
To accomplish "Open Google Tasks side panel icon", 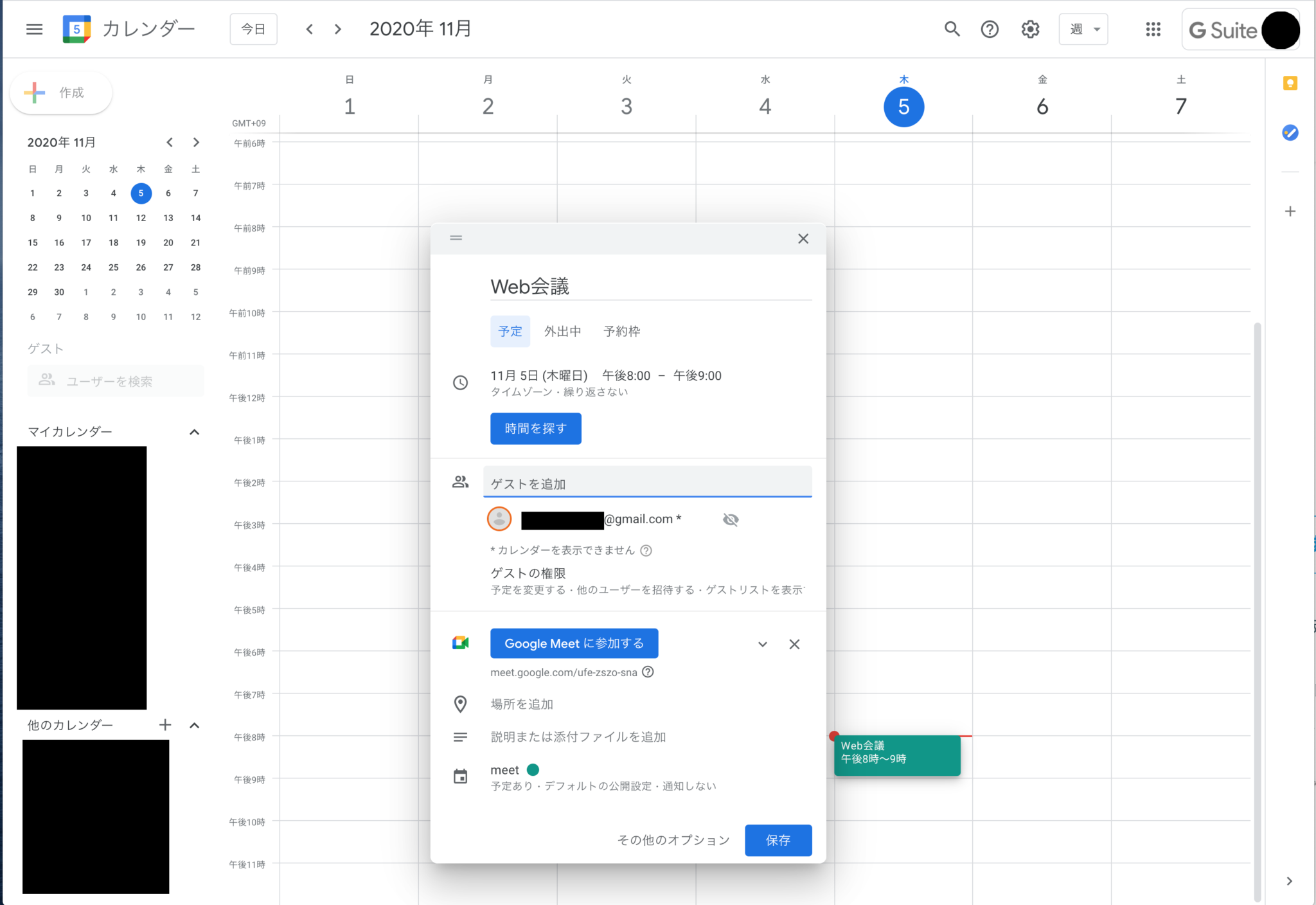I will [x=1290, y=133].
